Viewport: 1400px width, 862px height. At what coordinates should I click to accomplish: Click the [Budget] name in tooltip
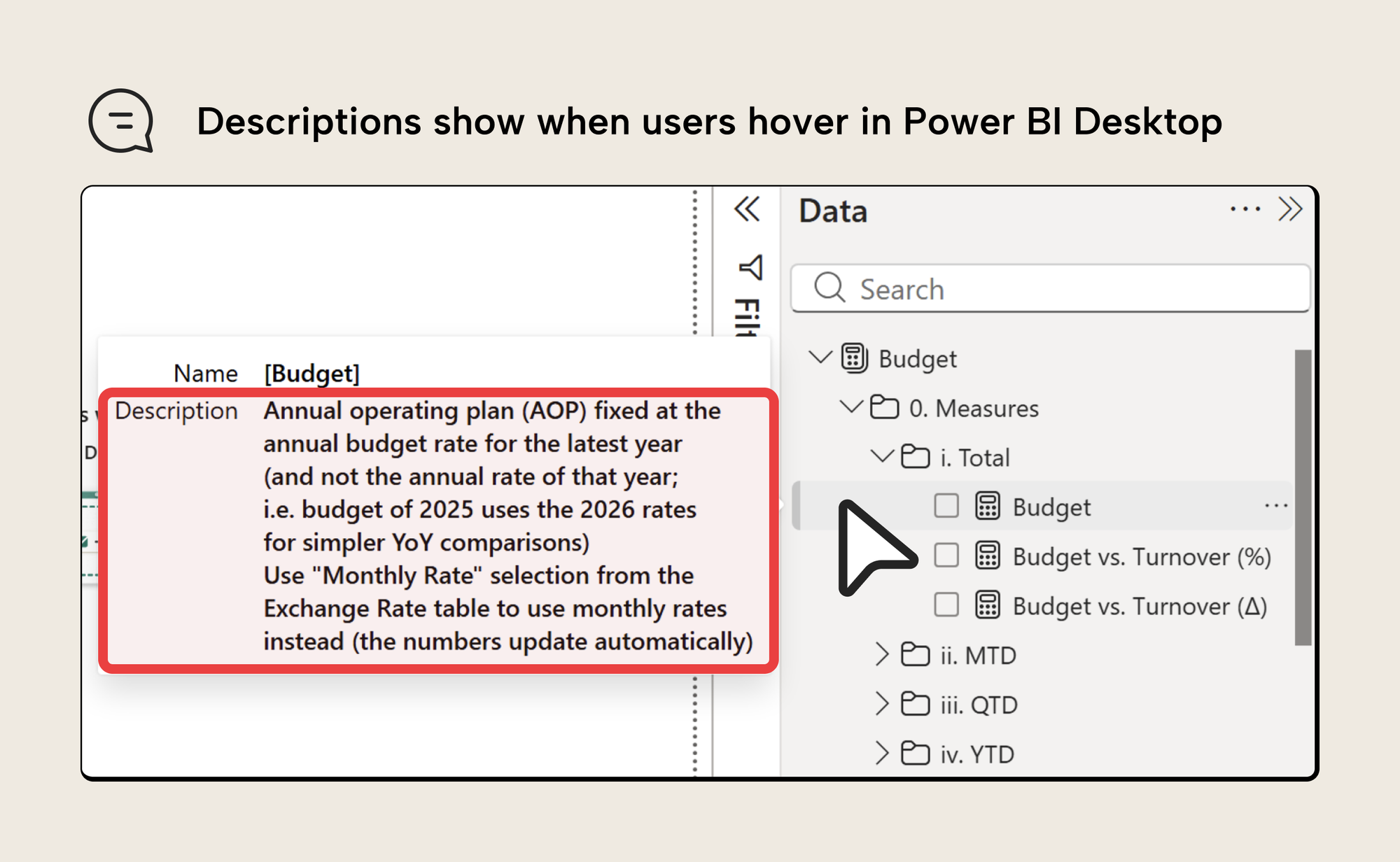(311, 373)
